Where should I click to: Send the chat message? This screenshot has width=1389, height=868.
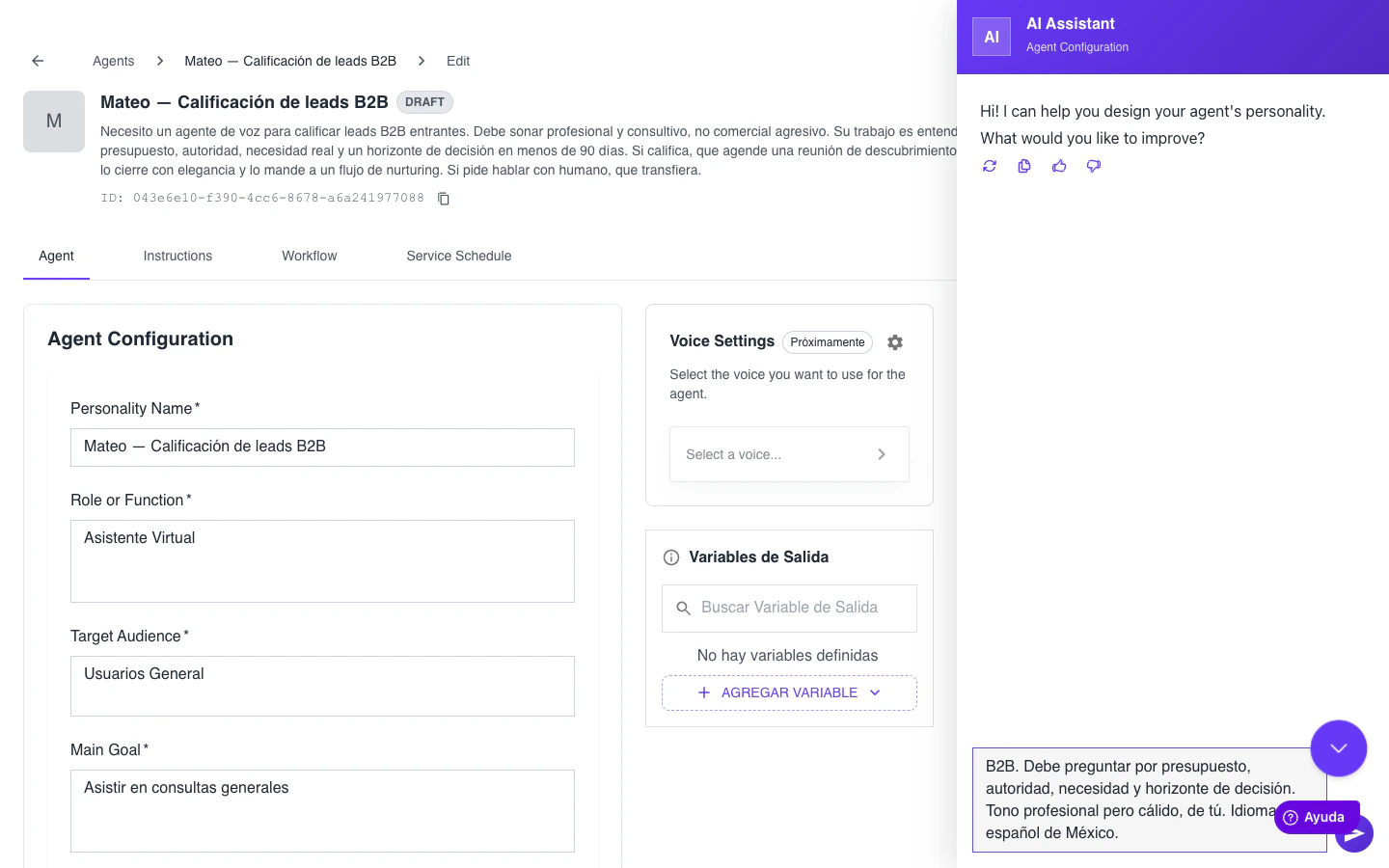coord(1355,833)
